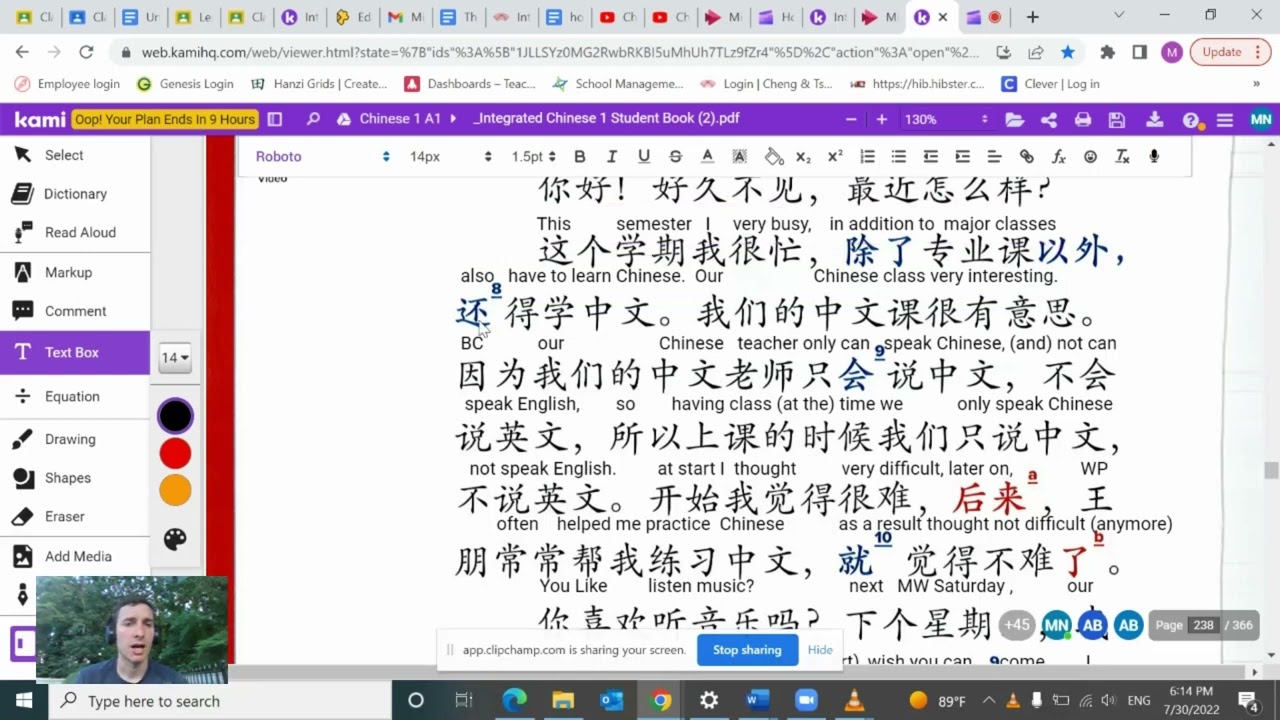Open the Roboto font family dropdown
1280x720 pixels.
(322, 157)
